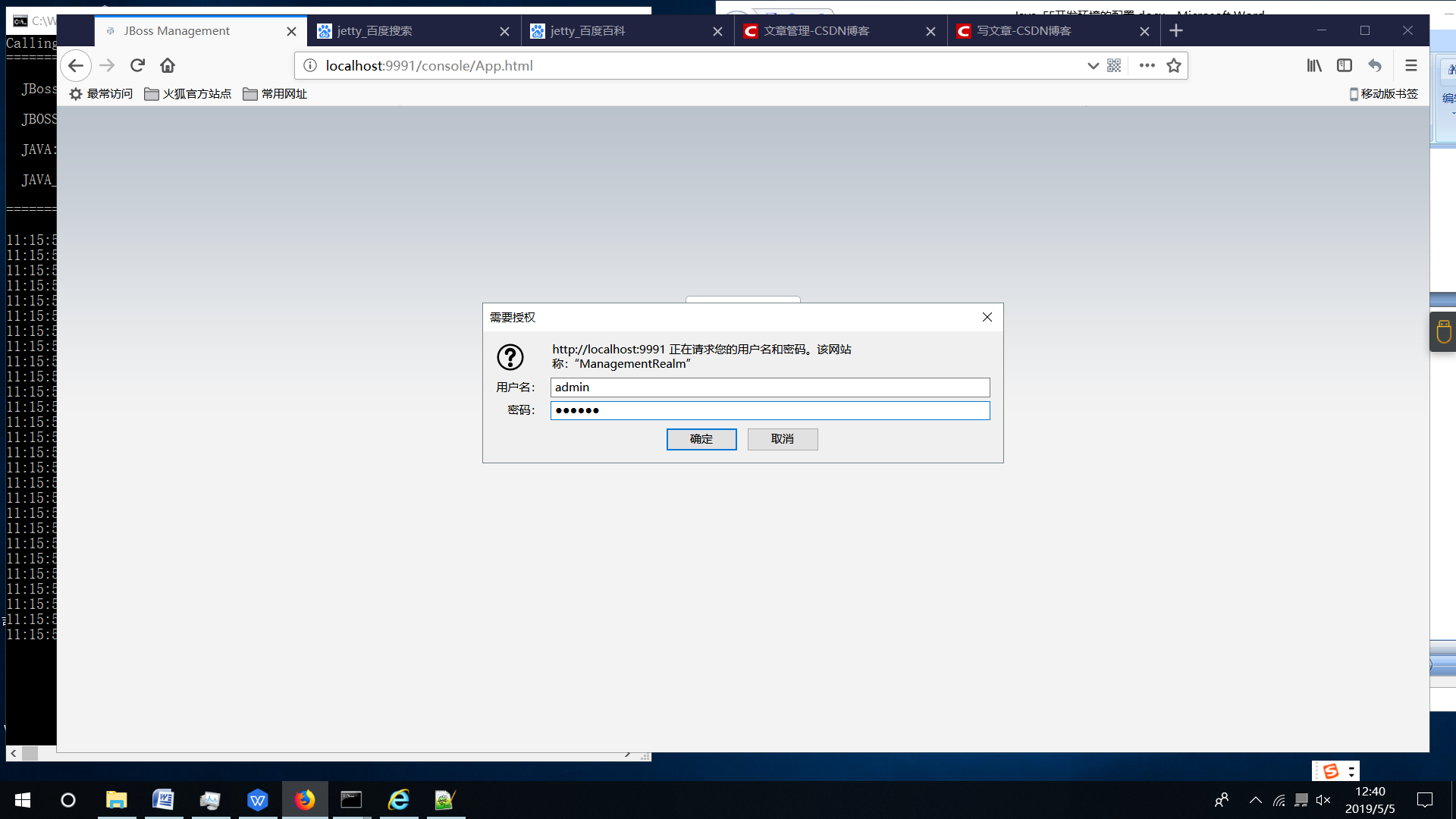The height and width of the screenshot is (819, 1456).
Task: Open the 火狐官方站点 bookmark folder
Action: pyautogui.click(x=188, y=94)
